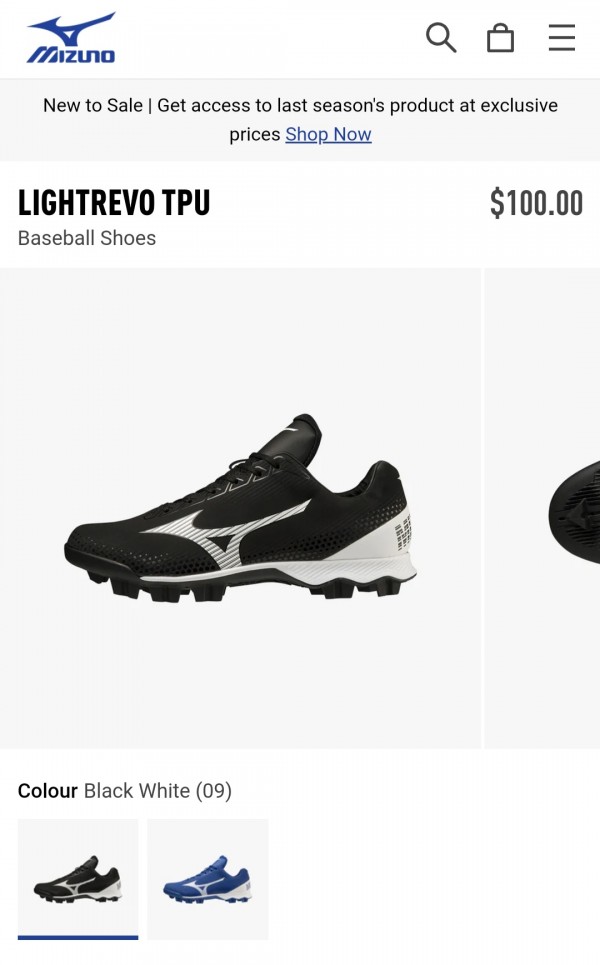
Task: Select the Baseball Shoes subtitle text
Action: click(87, 238)
